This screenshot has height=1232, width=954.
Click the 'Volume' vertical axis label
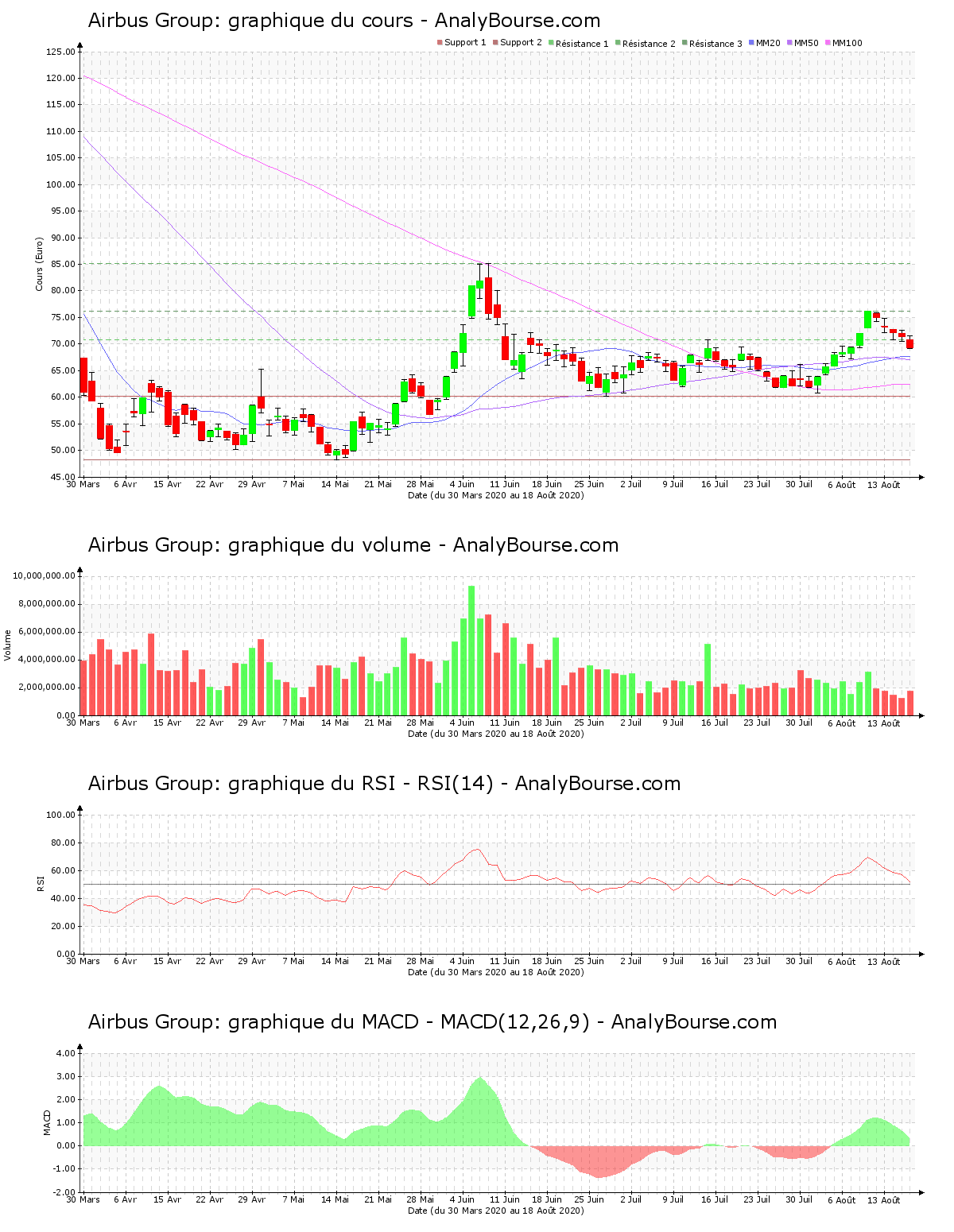8,645
